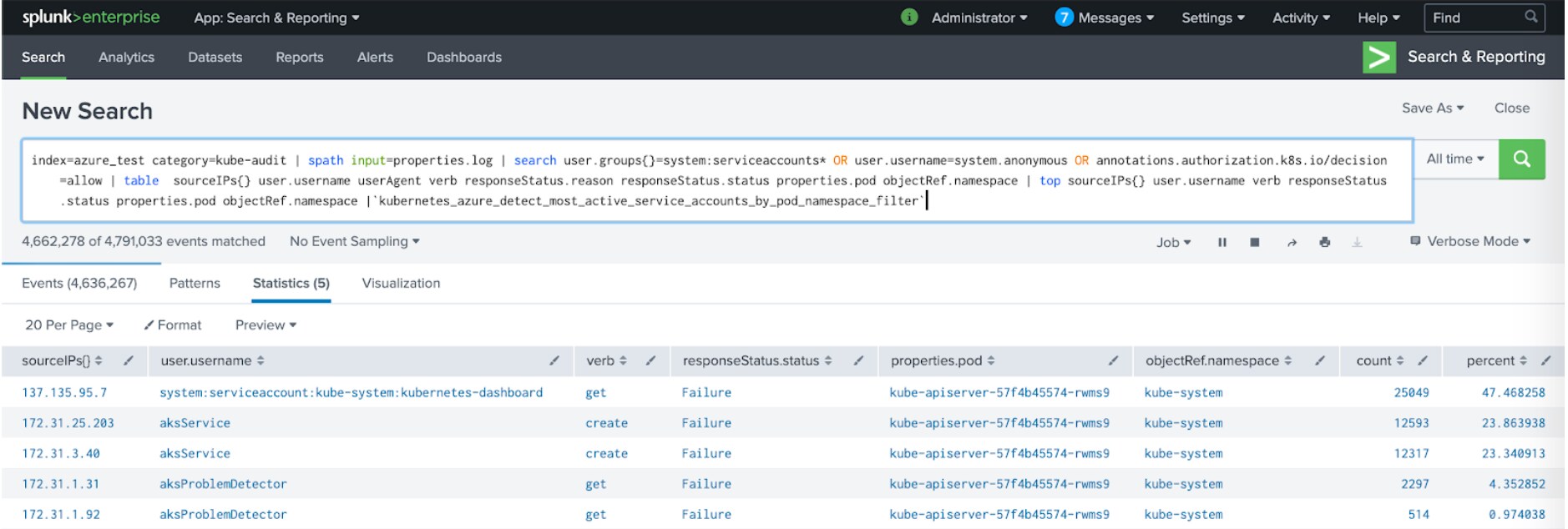This screenshot has width=1568, height=529.
Task: Click the green Administrator status icon
Action: (x=909, y=18)
